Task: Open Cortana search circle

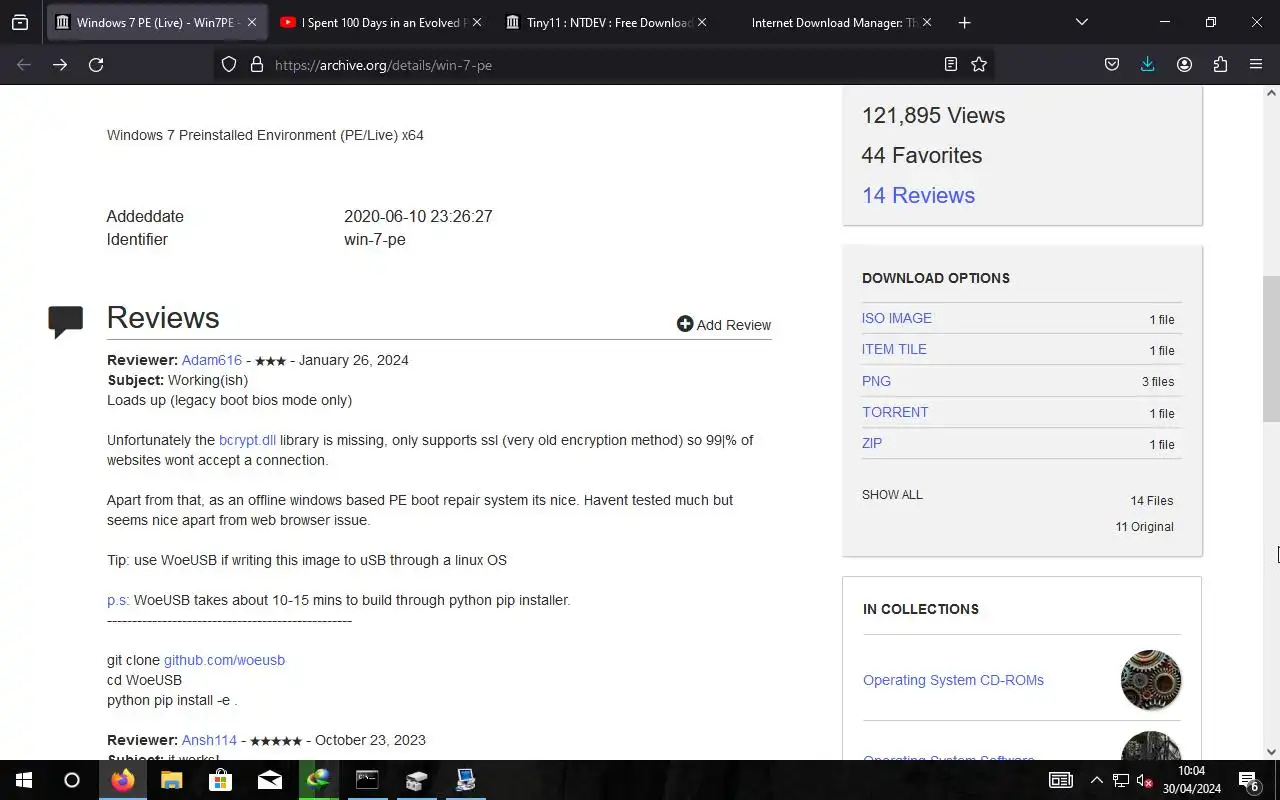Action: point(72,780)
